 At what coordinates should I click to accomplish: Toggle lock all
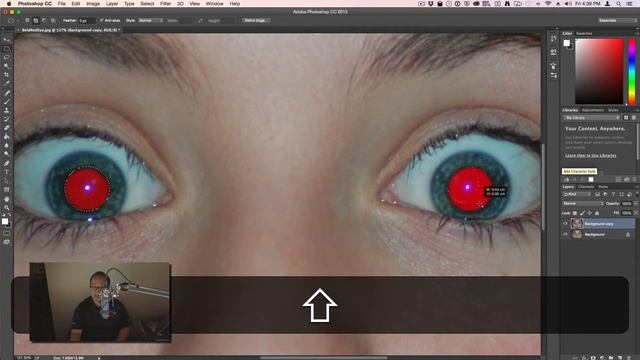click(x=597, y=213)
